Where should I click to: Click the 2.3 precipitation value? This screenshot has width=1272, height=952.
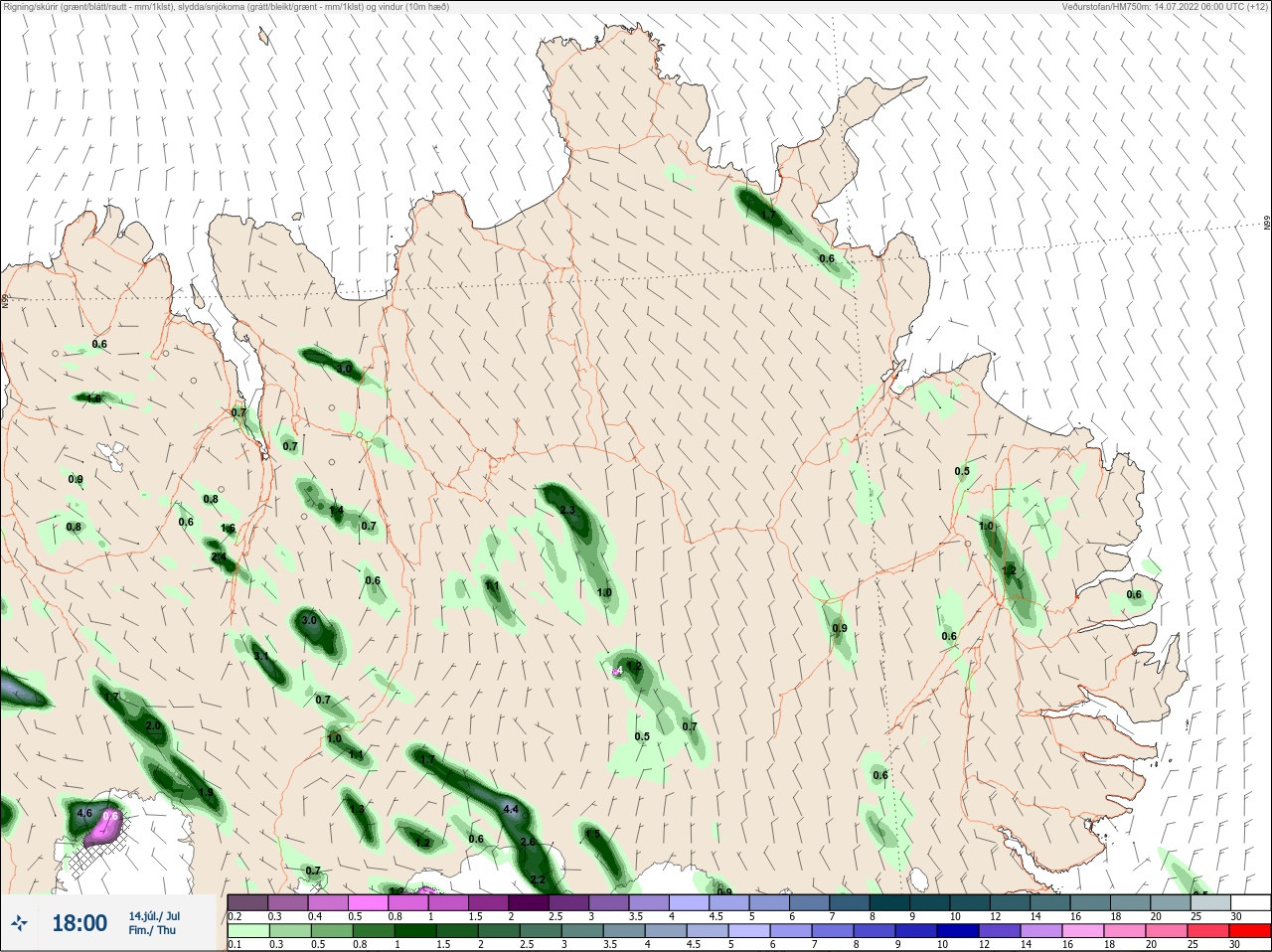point(567,510)
